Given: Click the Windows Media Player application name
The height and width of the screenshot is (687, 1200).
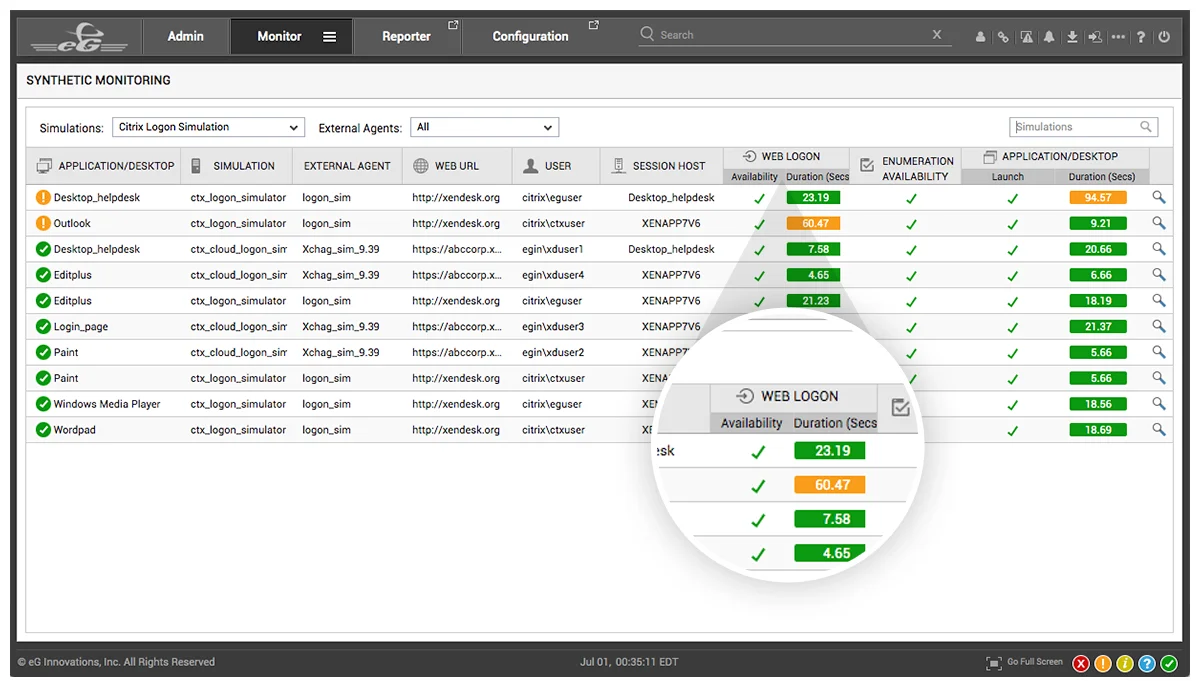Looking at the screenshot, I should point(107,404).
